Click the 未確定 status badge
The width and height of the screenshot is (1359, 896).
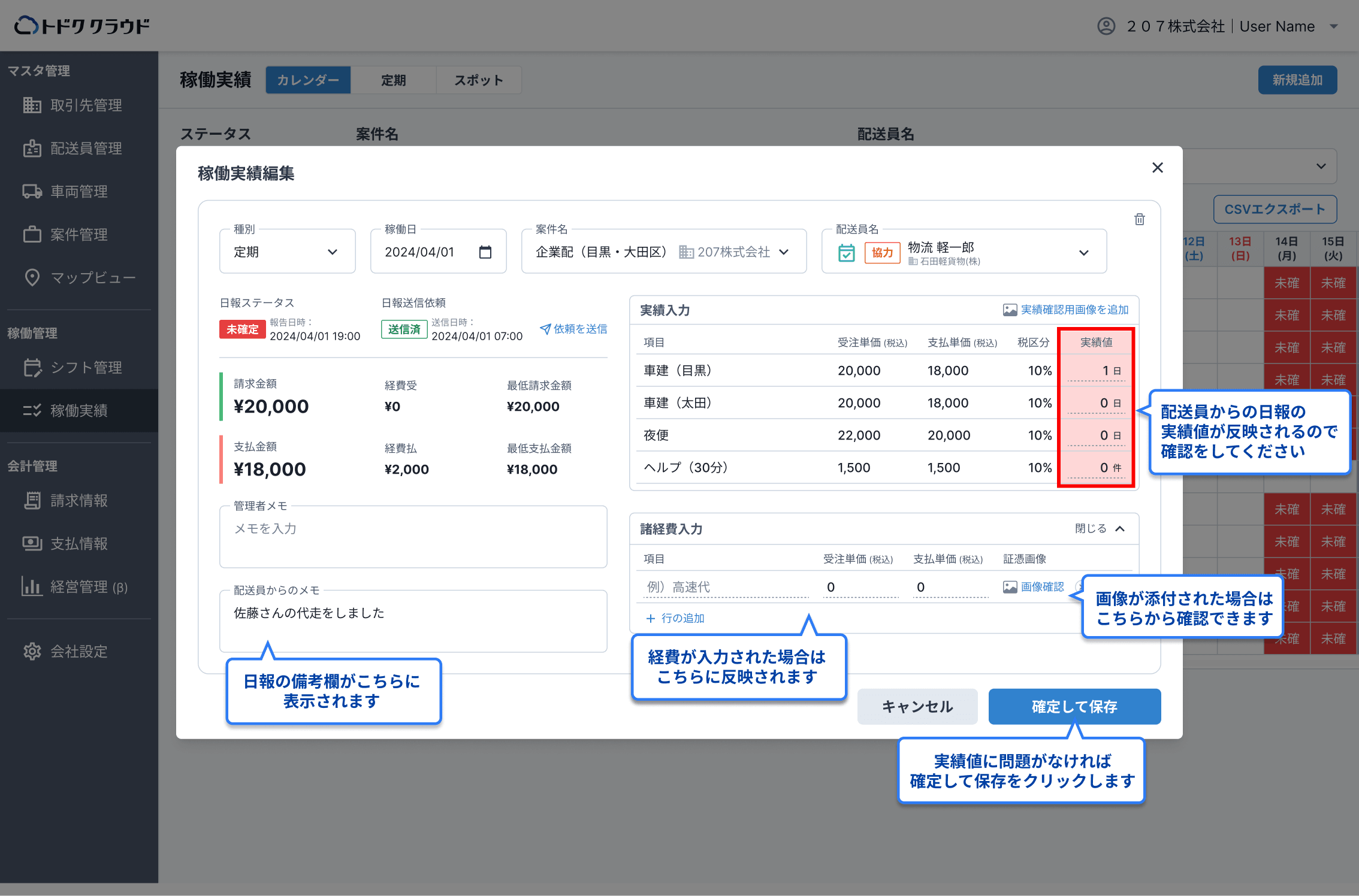pos(243,329)
